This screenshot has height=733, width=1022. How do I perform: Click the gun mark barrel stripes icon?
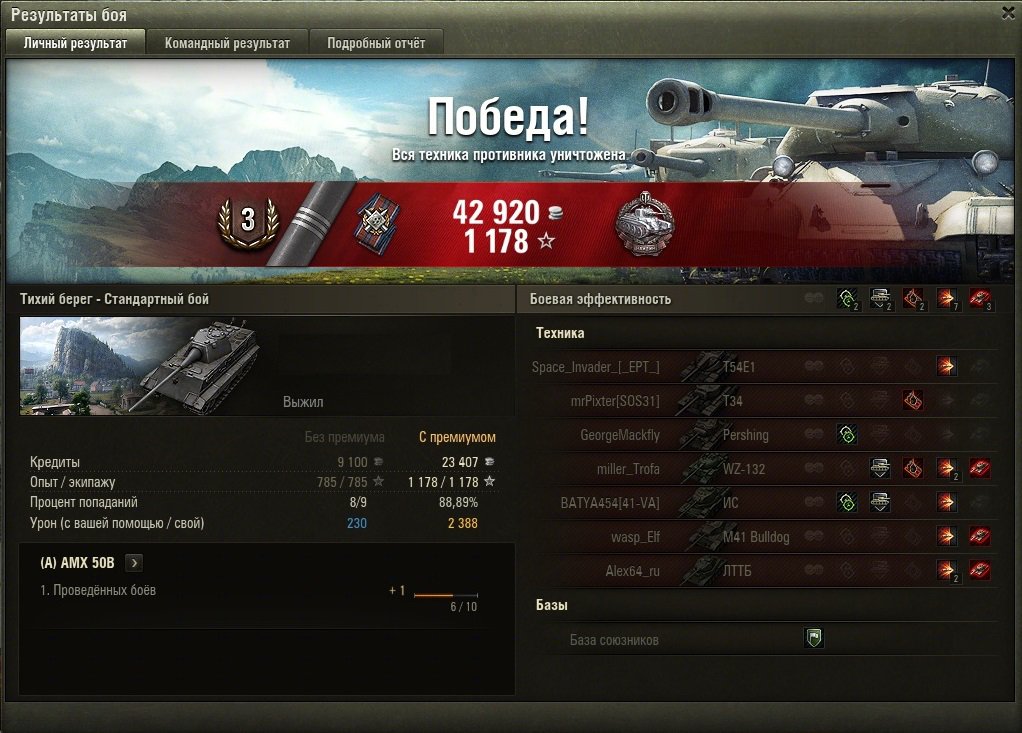coord(310,223)
